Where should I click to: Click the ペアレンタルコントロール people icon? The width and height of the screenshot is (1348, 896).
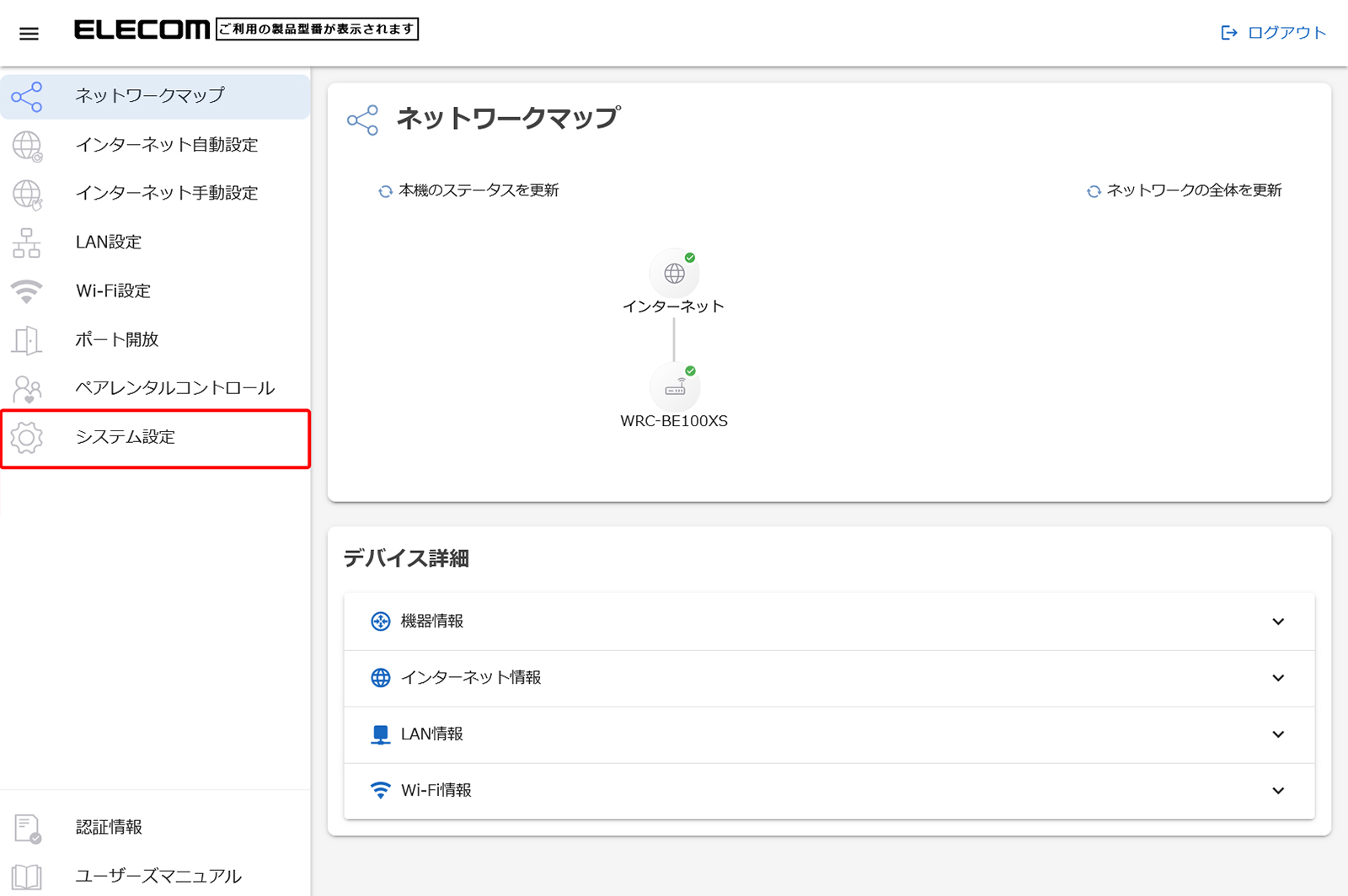coord(27,389)
